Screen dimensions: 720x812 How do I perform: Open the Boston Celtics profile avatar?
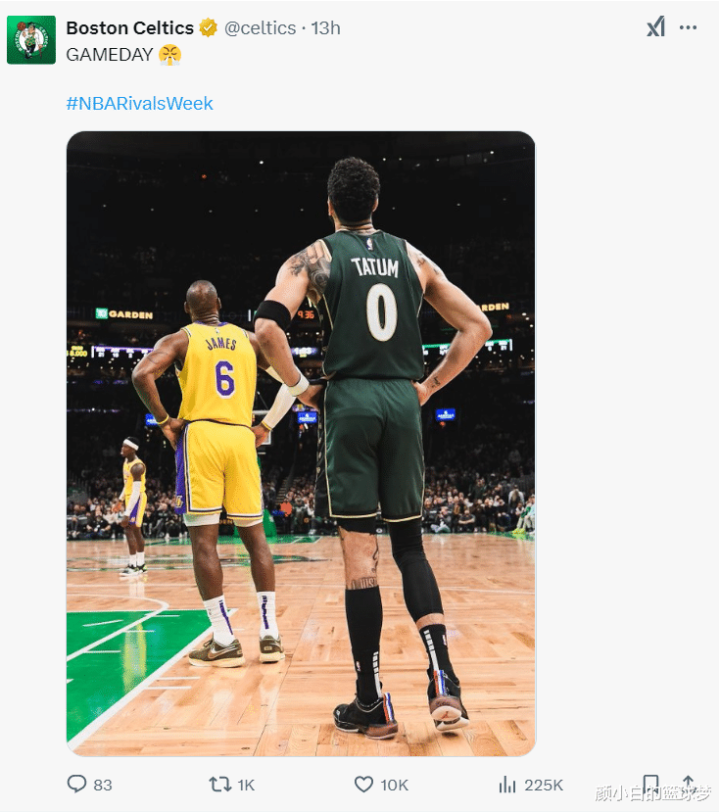coord(31,40)
